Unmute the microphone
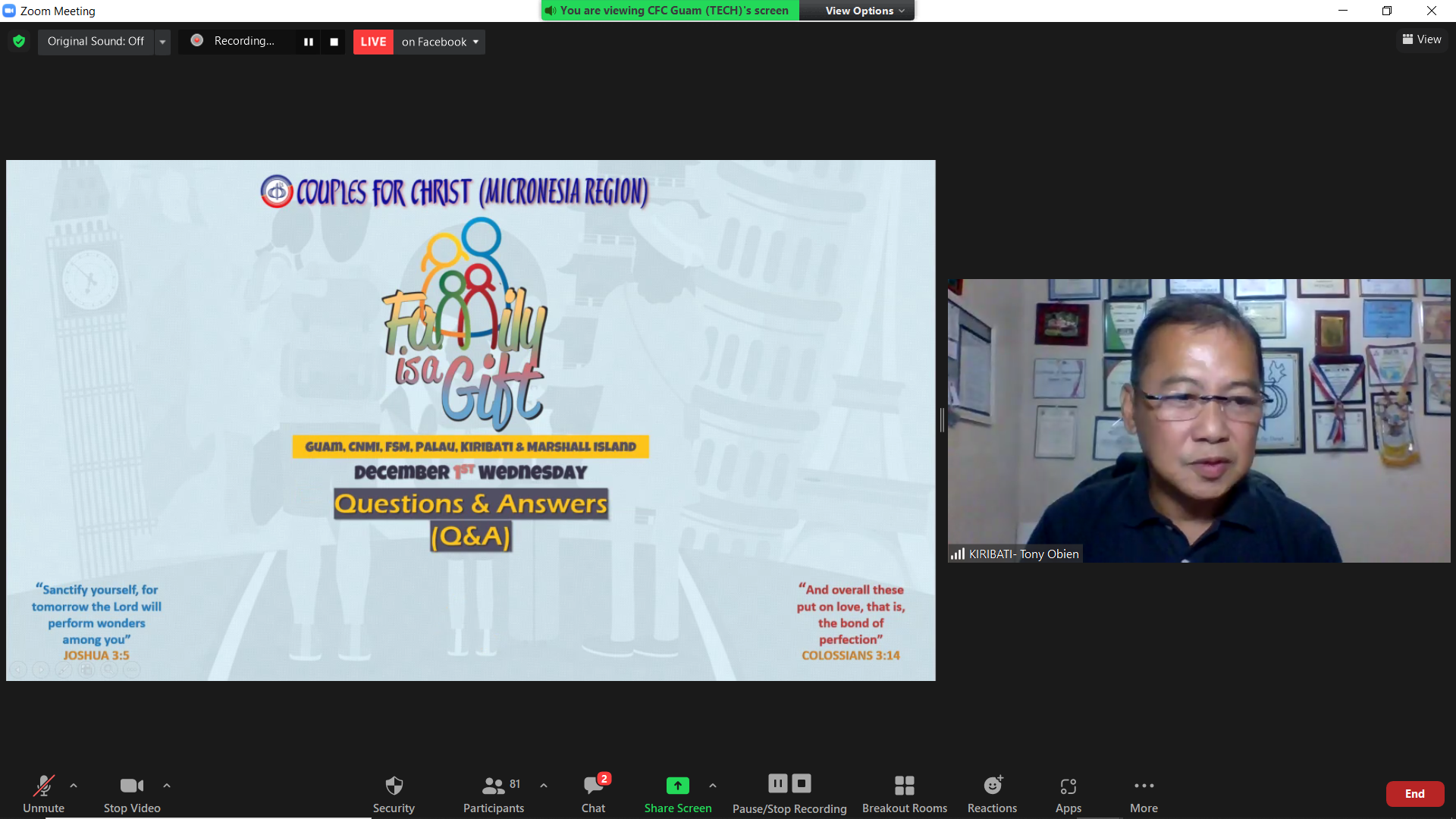1456x819 pixels. coord(43,793)
